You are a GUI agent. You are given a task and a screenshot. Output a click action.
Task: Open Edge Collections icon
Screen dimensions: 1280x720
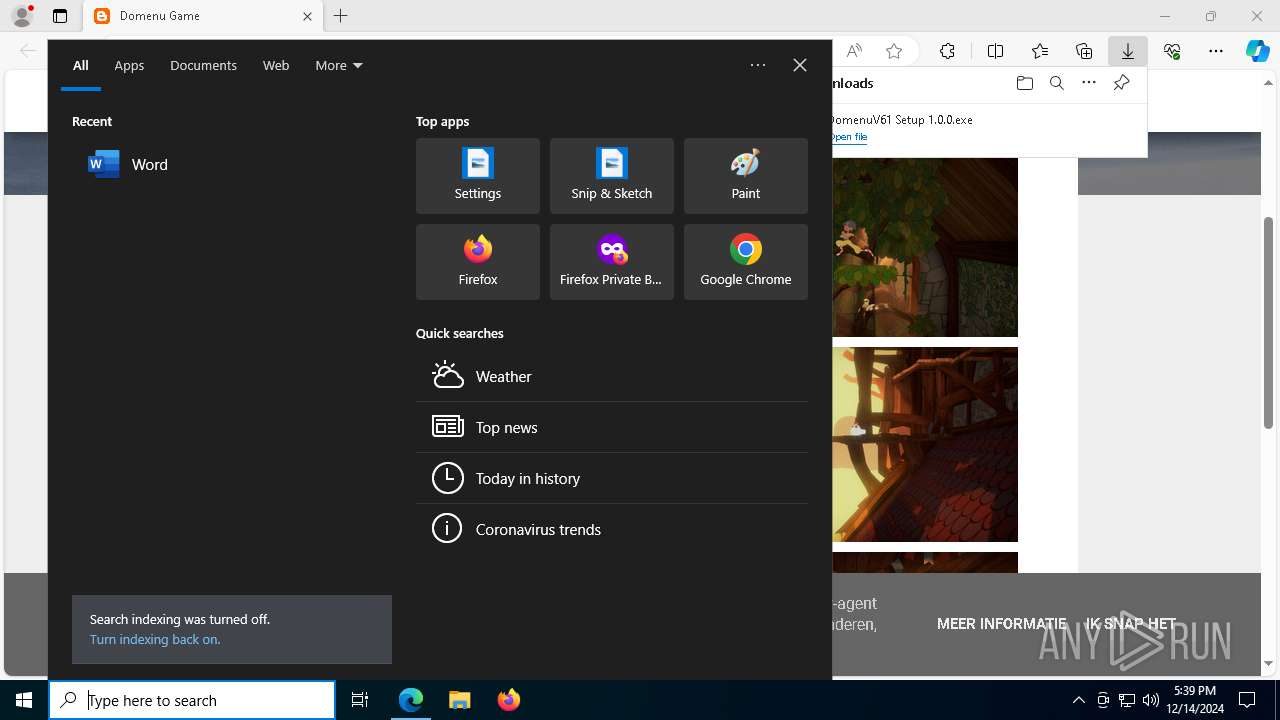coord(1084,51)
